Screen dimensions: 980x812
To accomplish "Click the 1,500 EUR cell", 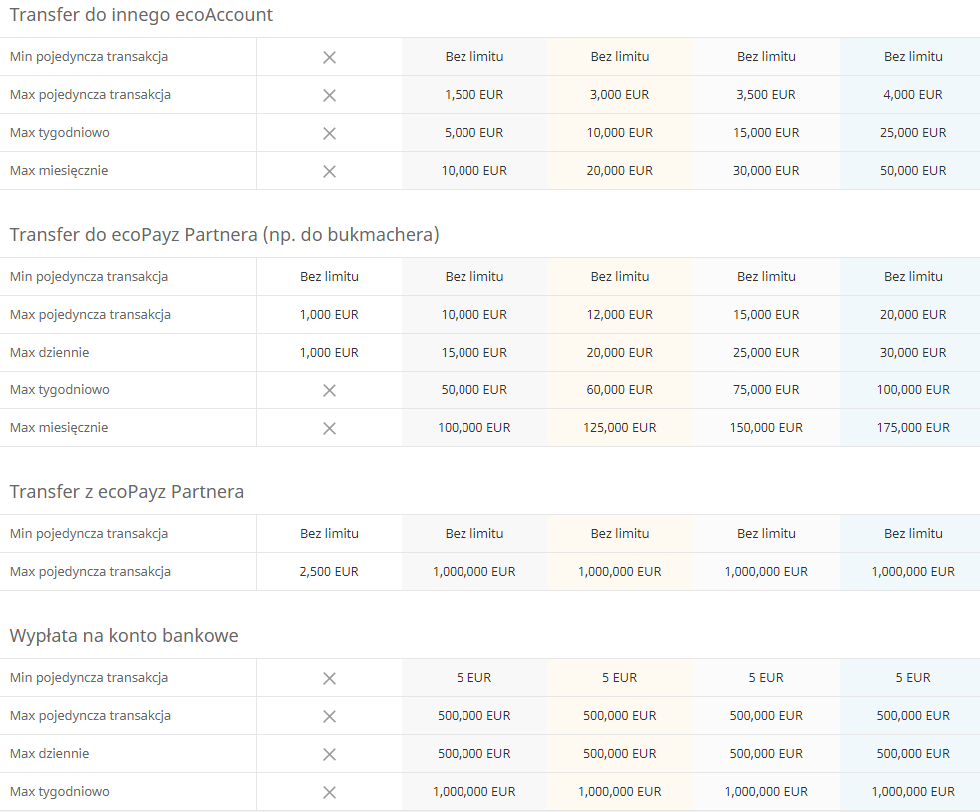I will coord(474,95).
